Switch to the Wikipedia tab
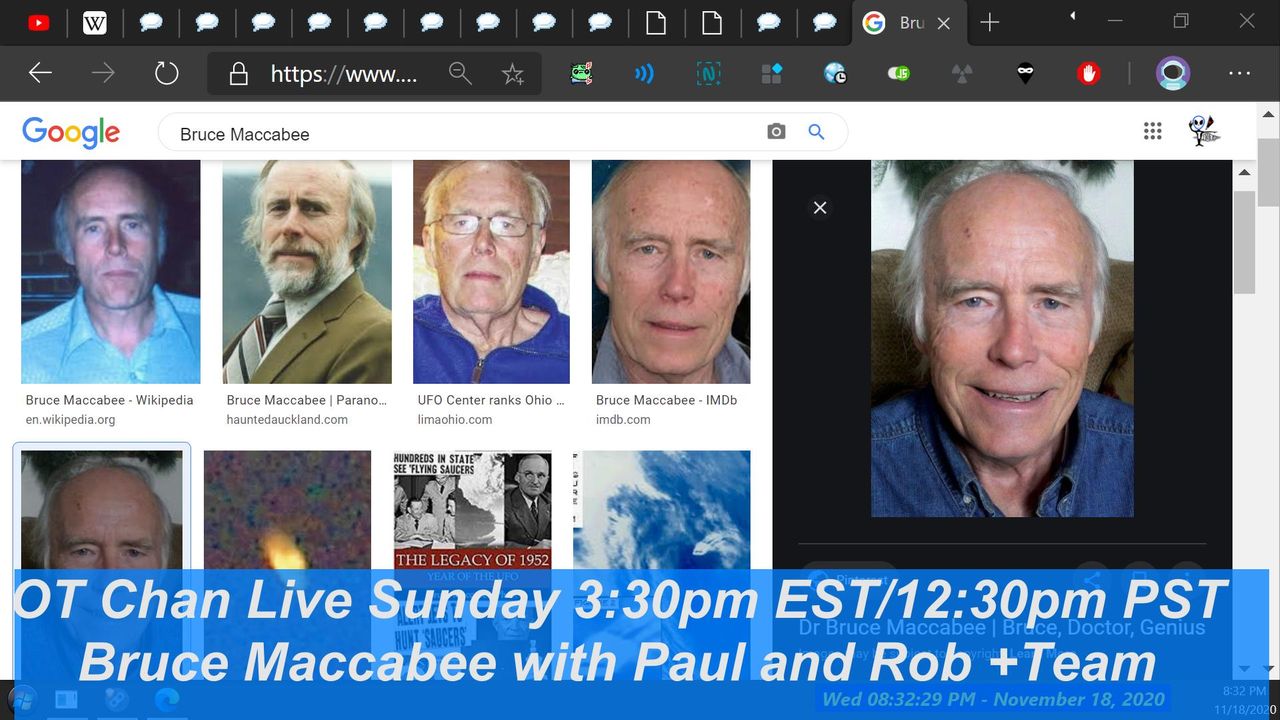 coord(94,23)
